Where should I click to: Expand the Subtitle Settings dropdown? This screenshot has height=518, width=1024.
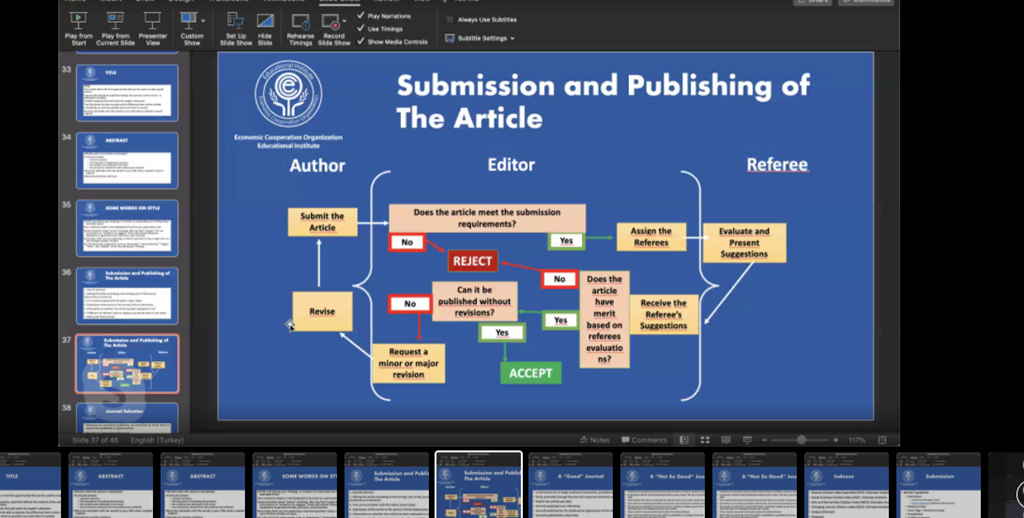tap(512, 39)
